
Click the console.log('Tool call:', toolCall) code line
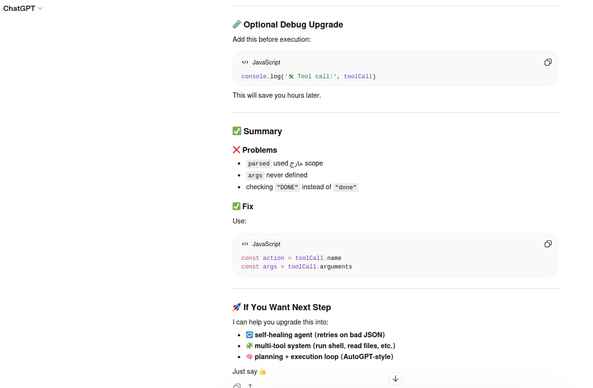(x=309, y=76)
